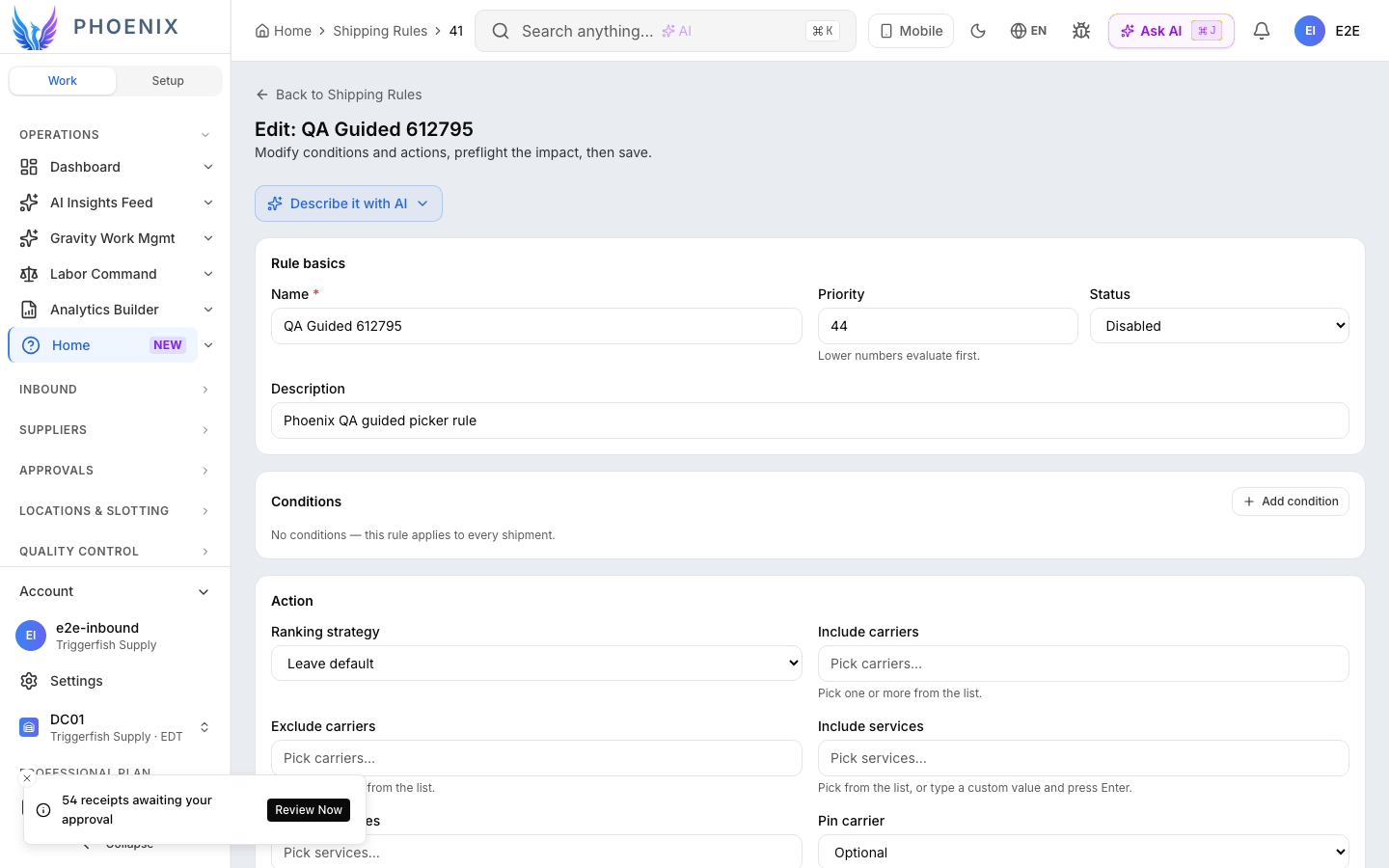The width and height of the screenshot is (1389, 868).
Task: Toggle dark mode moon icon
Action: [x=978, y=31]
